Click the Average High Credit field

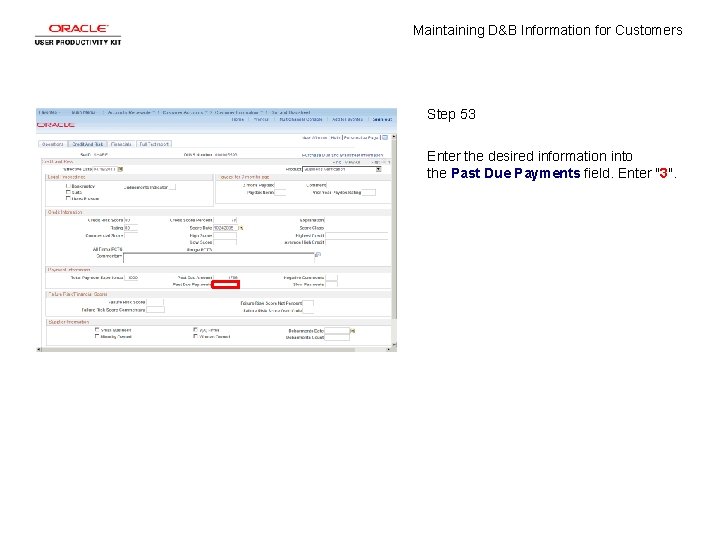coord(357,242)
